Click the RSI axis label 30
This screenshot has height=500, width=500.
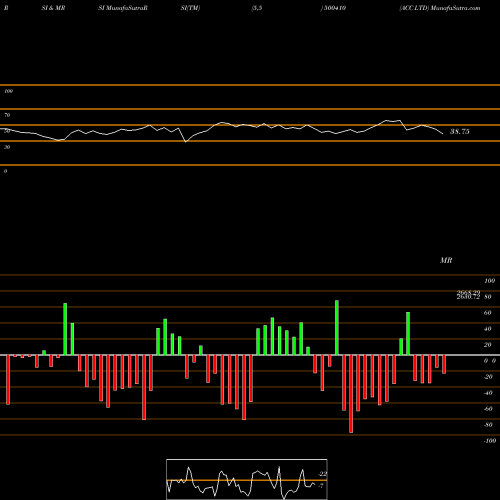7,147
